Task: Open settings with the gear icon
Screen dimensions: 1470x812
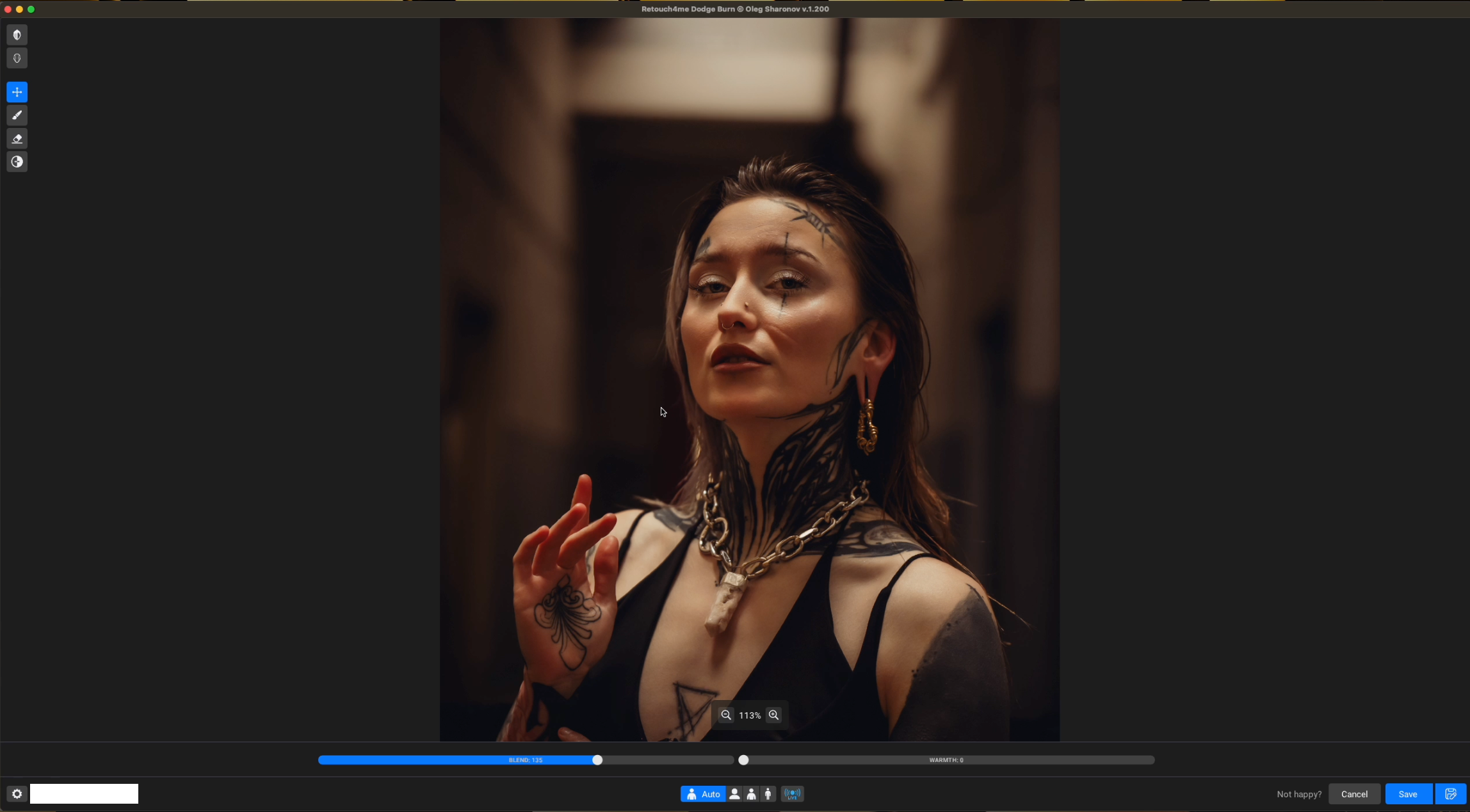Action: 17,794
